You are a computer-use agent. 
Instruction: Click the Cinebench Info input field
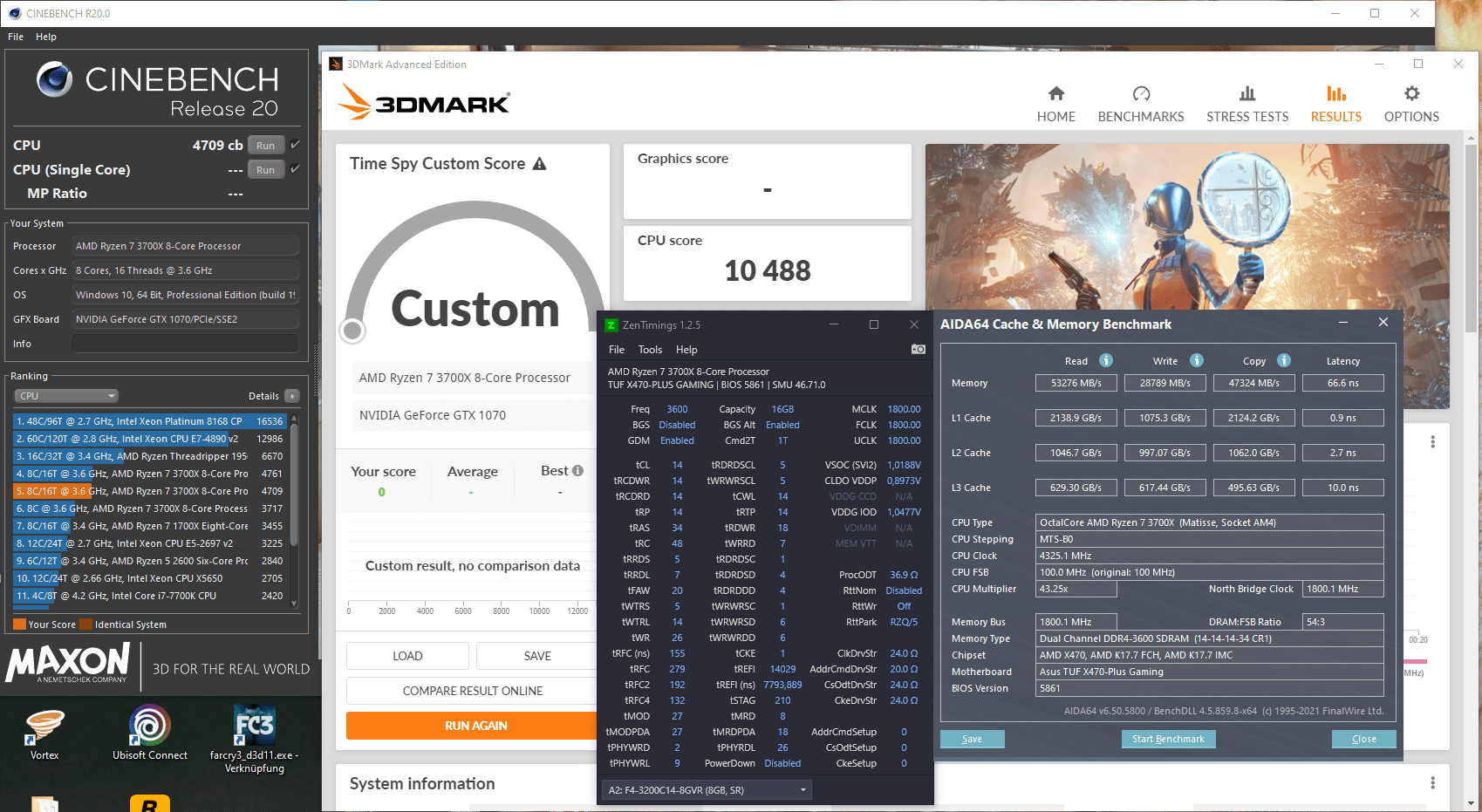185,344
